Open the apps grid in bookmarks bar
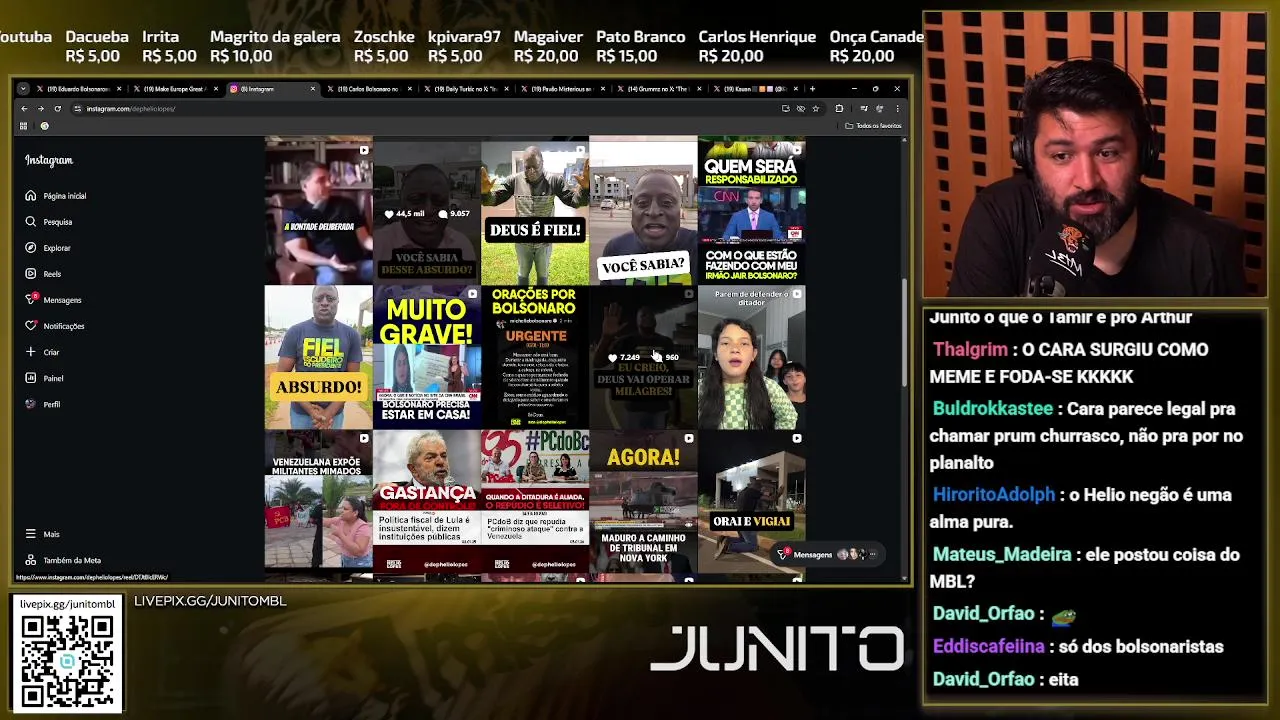Image resolution: width=1280 pixels, height=720 pixels. (x=23, y=126)
